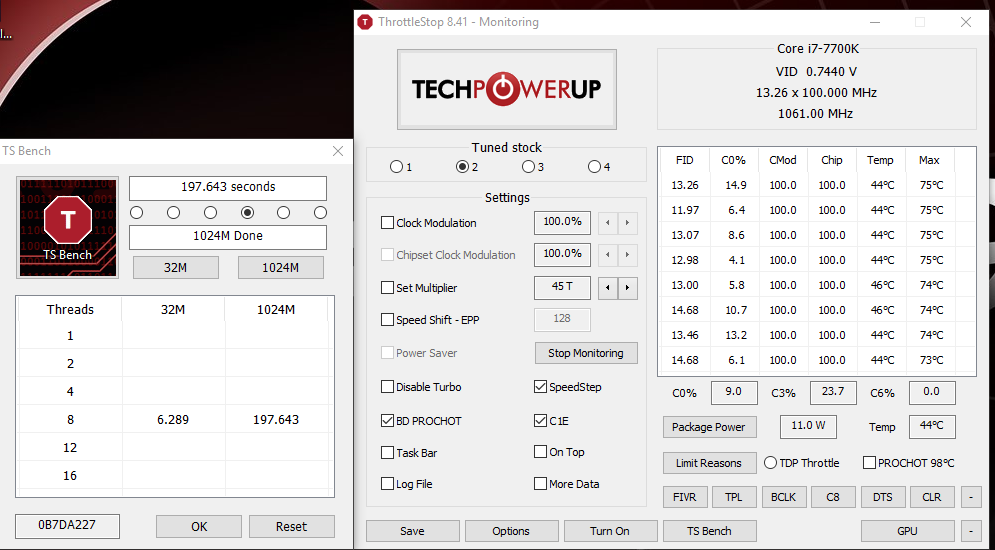Click the CLR button

(x=932, y=497)
